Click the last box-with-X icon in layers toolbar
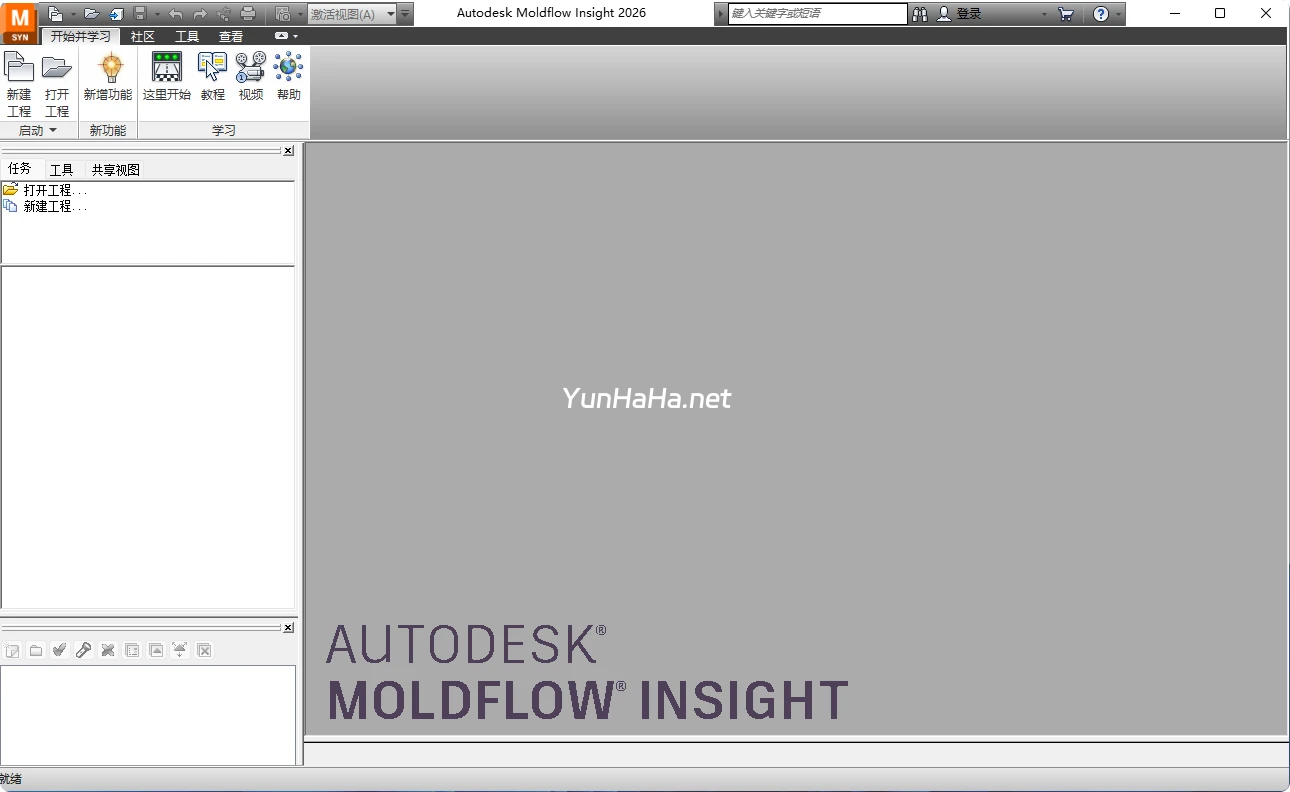The height and width of the screenshot is (792, 1290). click(x=204, y=650)
